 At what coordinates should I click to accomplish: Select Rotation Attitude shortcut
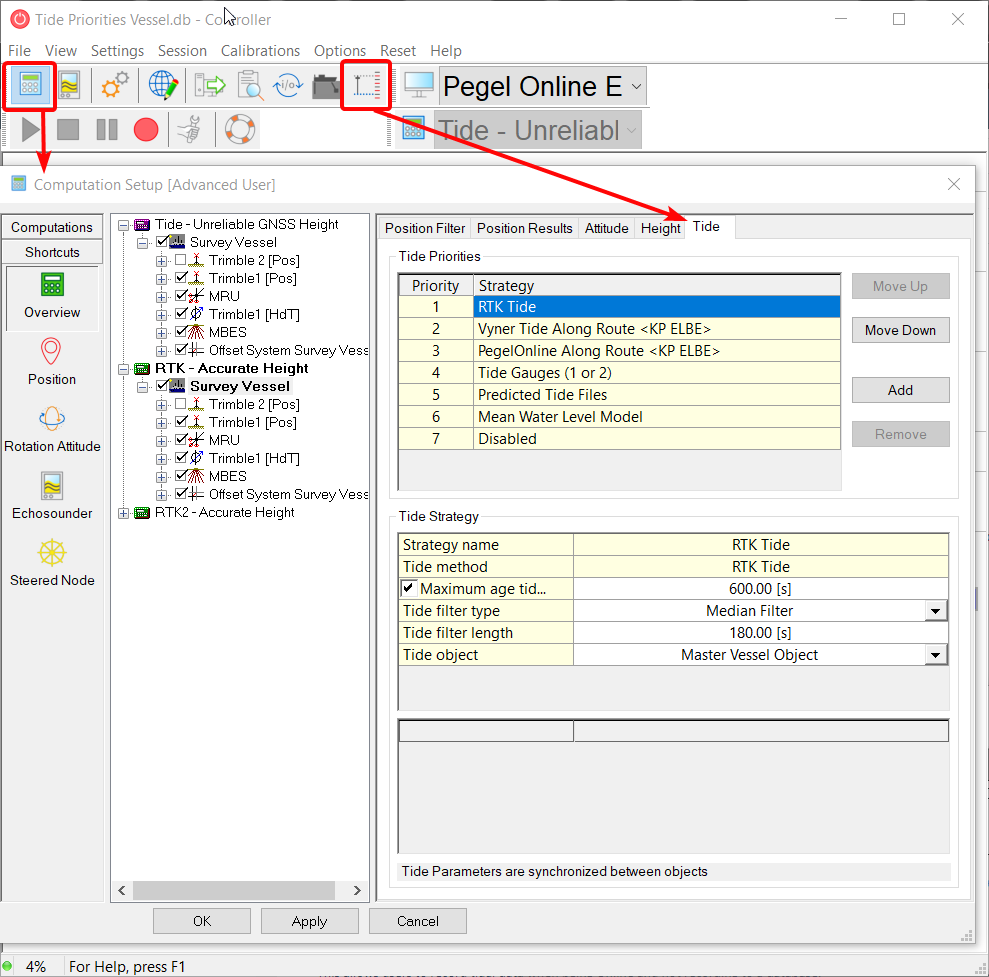(52, 428)
